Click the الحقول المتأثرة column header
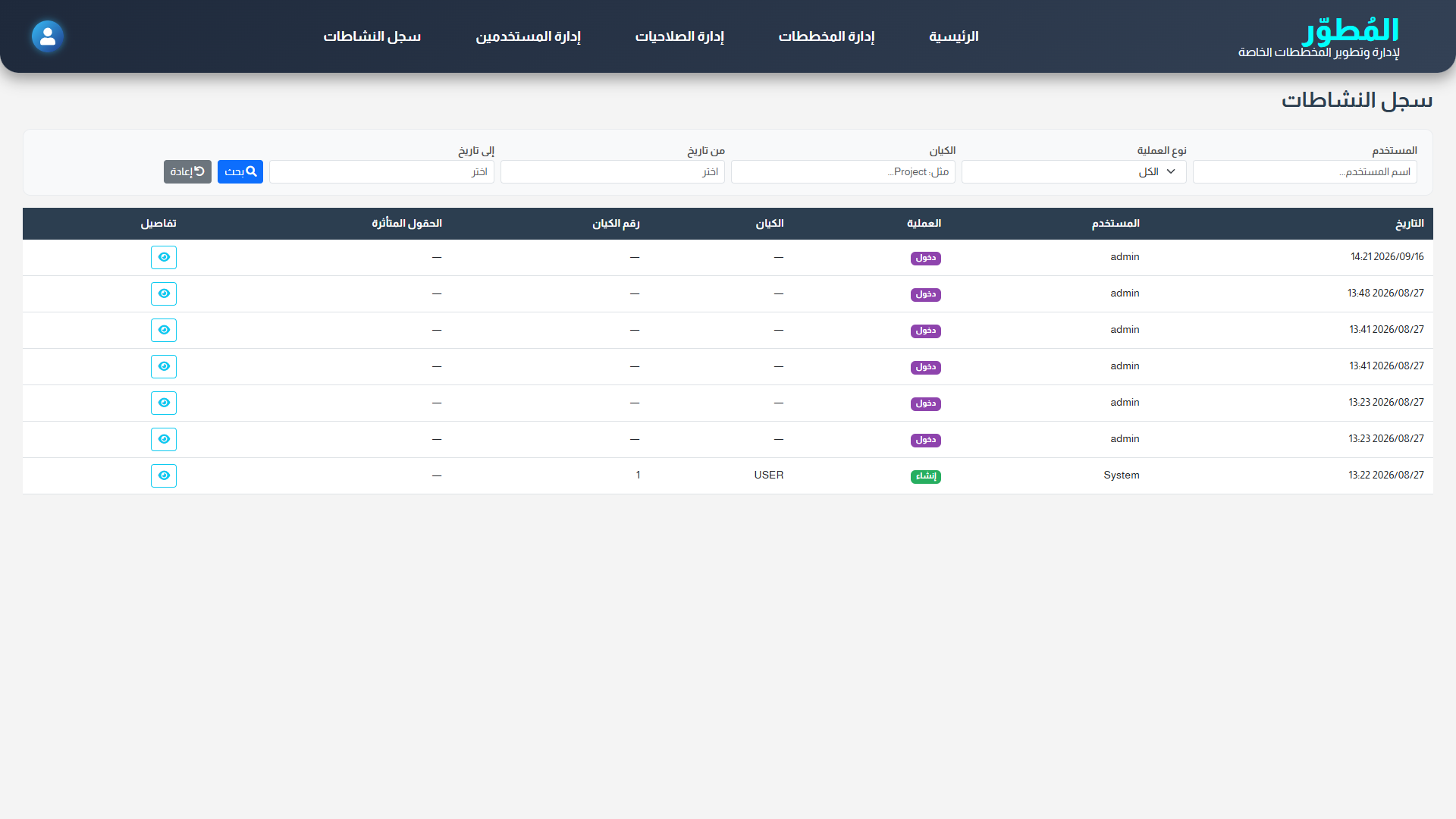The height and width of the screenshot is (819, 1456). pyautogui.click(x=406, y=224)
